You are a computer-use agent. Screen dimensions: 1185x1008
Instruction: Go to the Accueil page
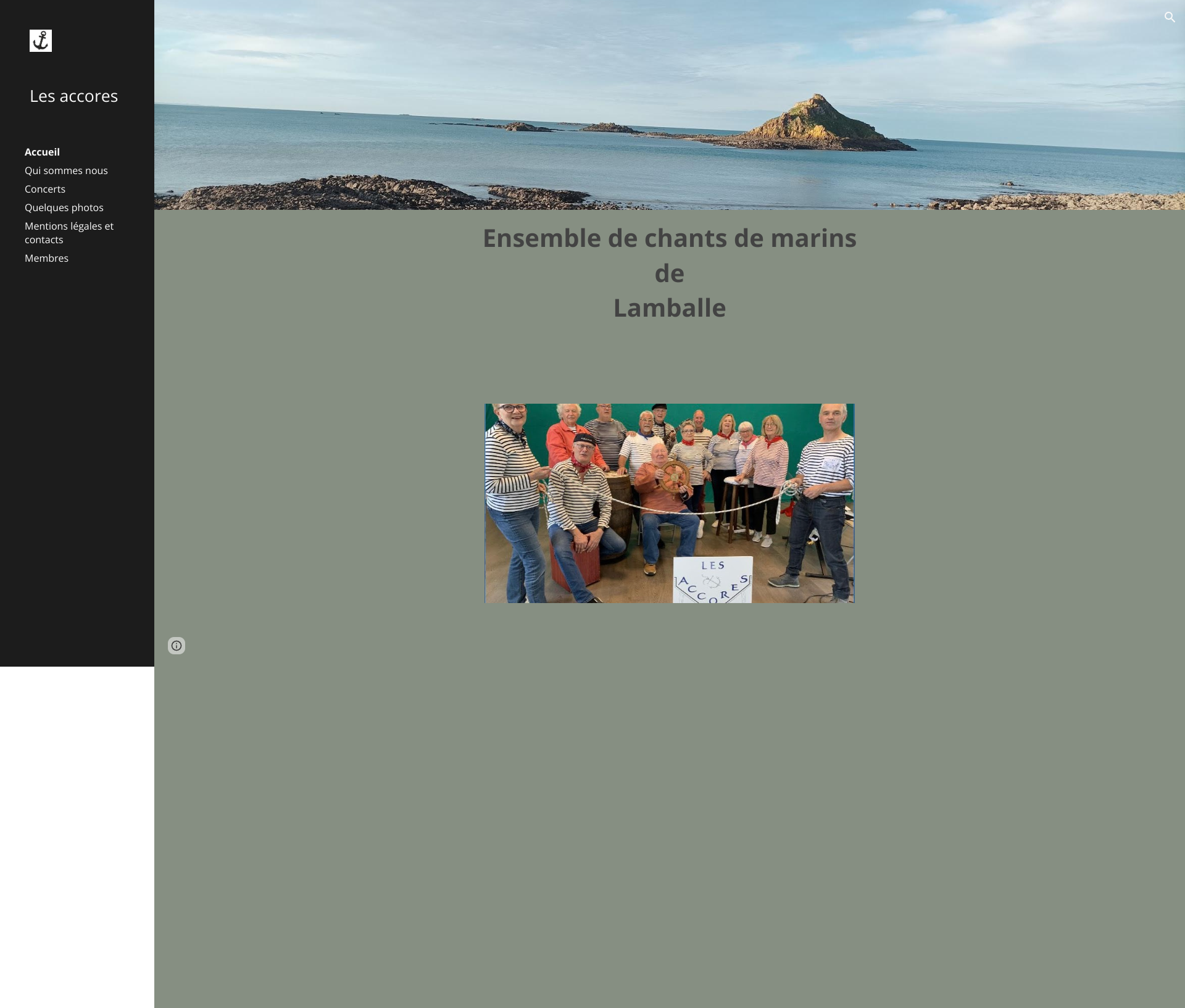[42, 152]
